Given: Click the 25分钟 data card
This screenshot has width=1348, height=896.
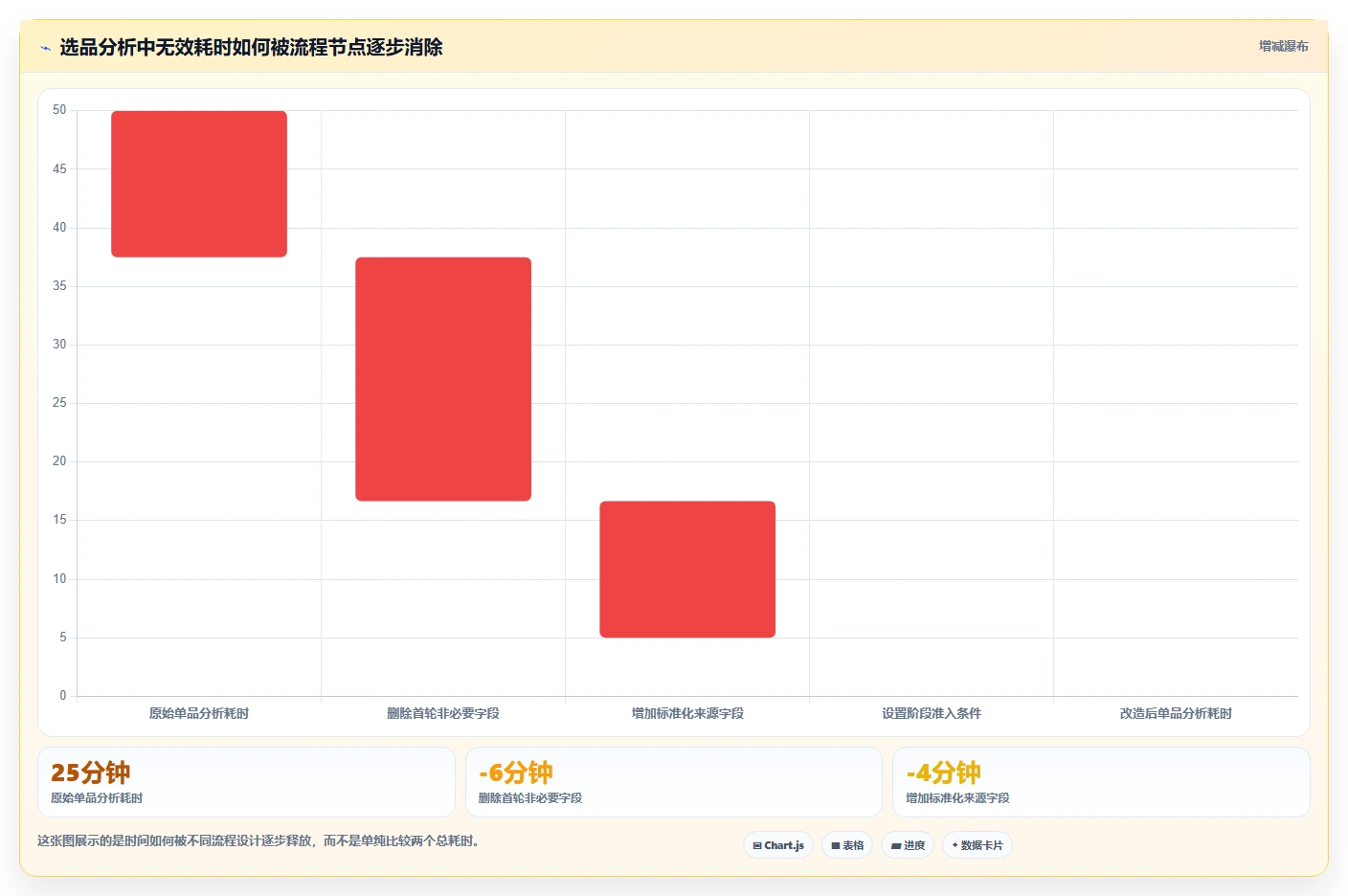Looking at the screenshot, I should coord(246,782).
